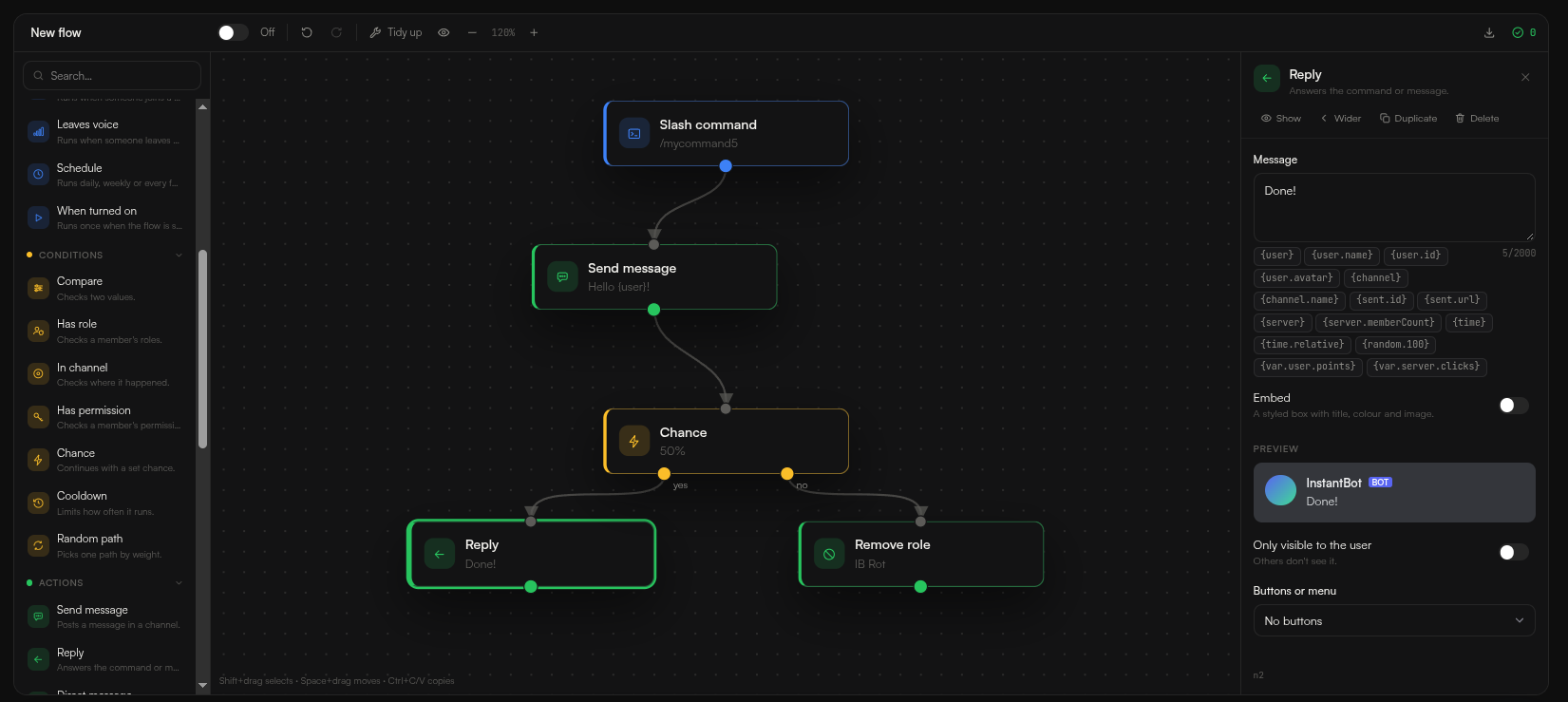Image resolution: width=1568 pixels, height=702 pixels.
Task: Zoom in with the plus icon
Action: (x=534, y=32)
